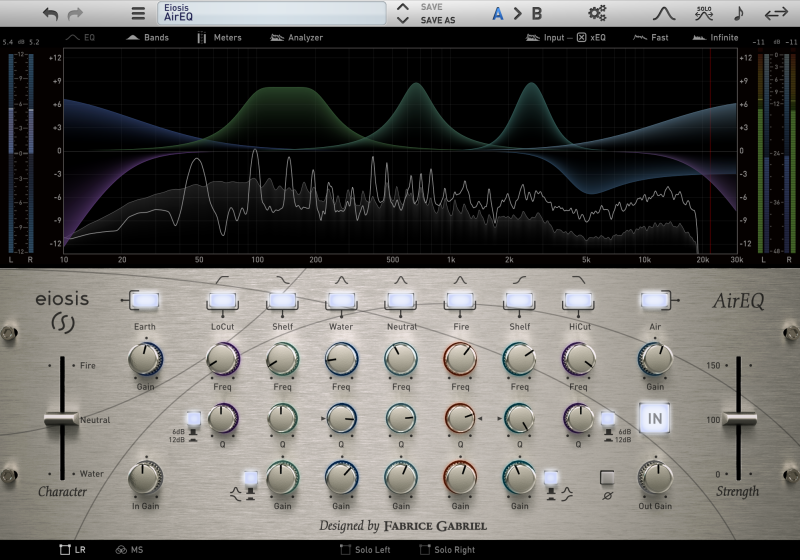Open the hamburger preset menu
Viewport: 800px width, 560px height.
[138, 13]
